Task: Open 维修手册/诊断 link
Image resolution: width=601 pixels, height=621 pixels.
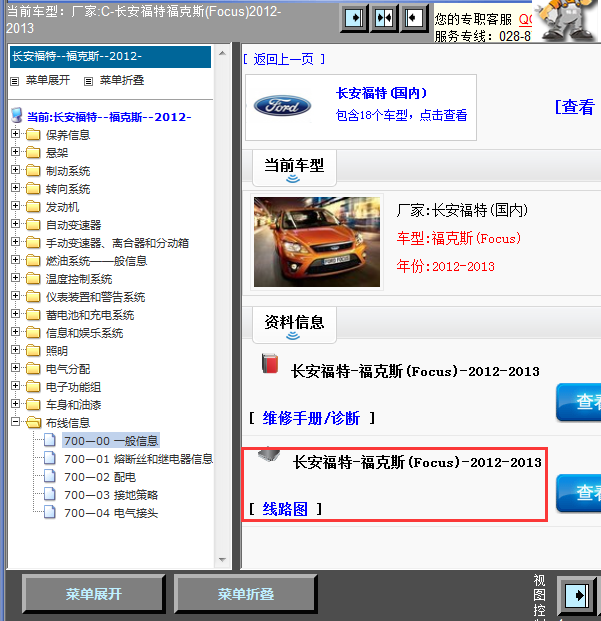Action: point(311,418)
